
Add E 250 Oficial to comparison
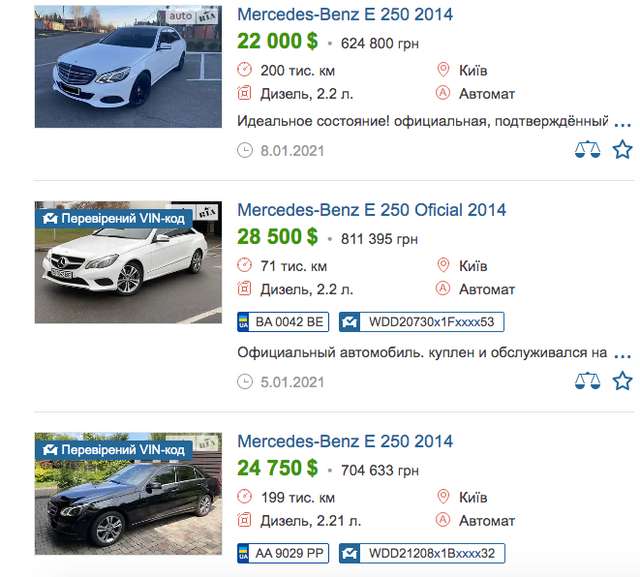588,381
